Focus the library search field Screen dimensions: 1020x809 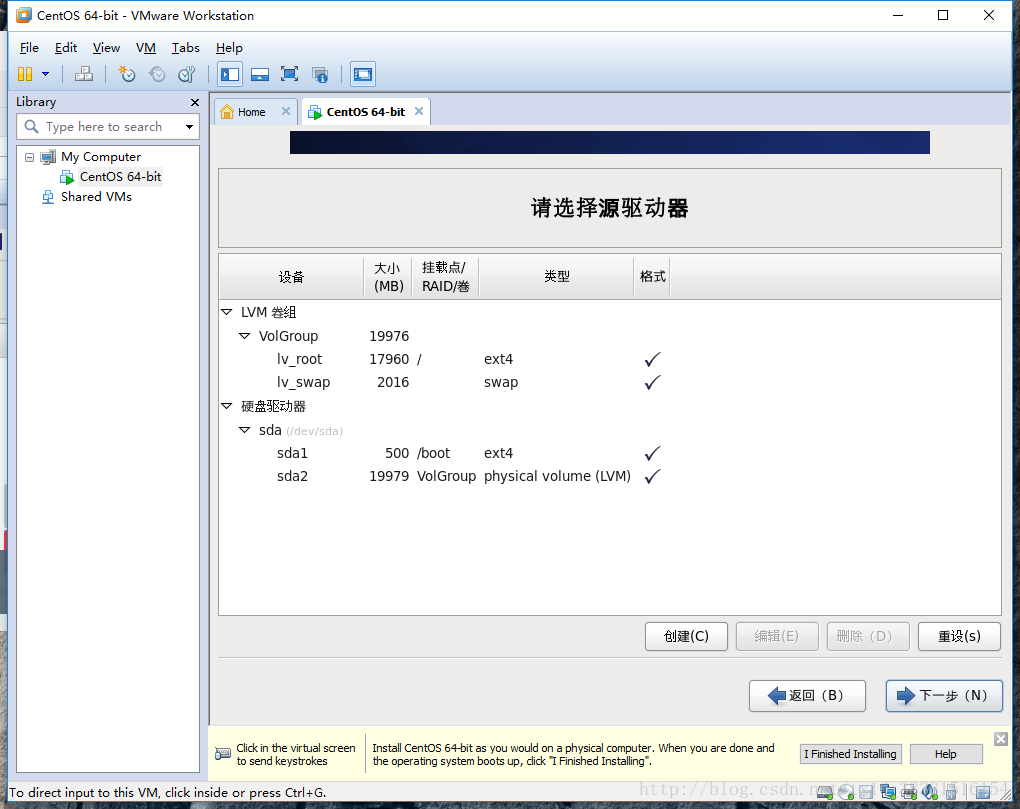click(107, 127)
